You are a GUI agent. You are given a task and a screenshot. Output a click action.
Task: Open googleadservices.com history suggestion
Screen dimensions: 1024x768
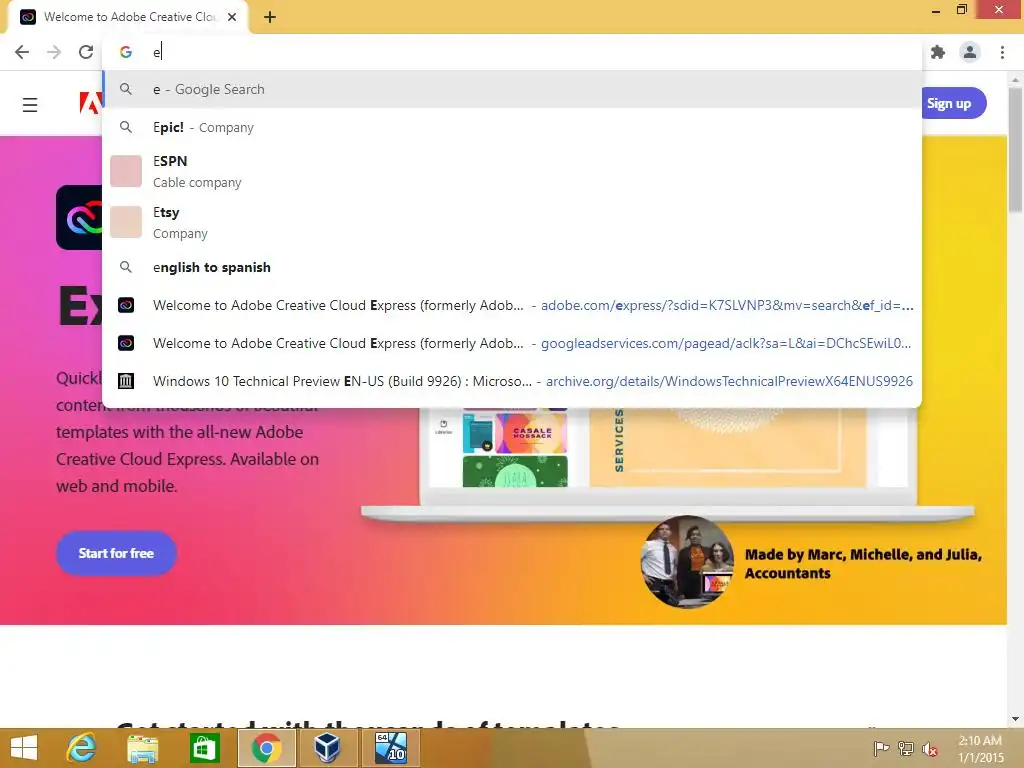[512, 343]
